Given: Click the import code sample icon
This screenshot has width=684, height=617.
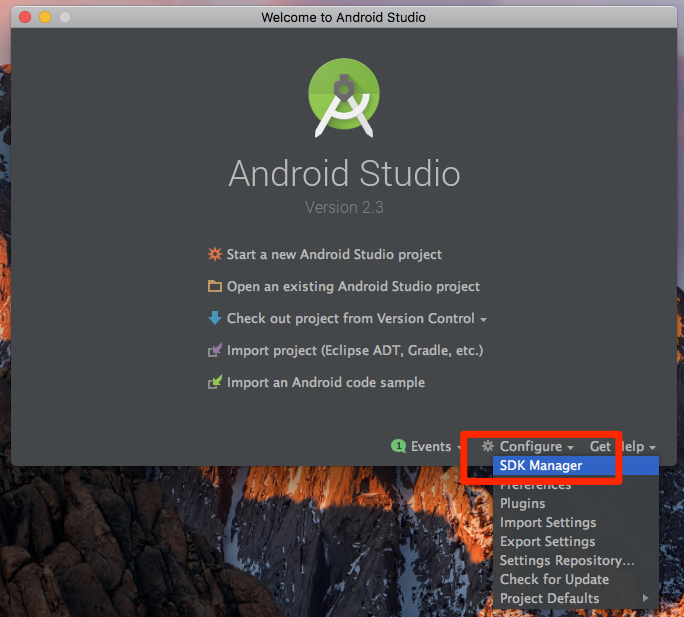Looking at the screenshot, I should coord(214,382).
